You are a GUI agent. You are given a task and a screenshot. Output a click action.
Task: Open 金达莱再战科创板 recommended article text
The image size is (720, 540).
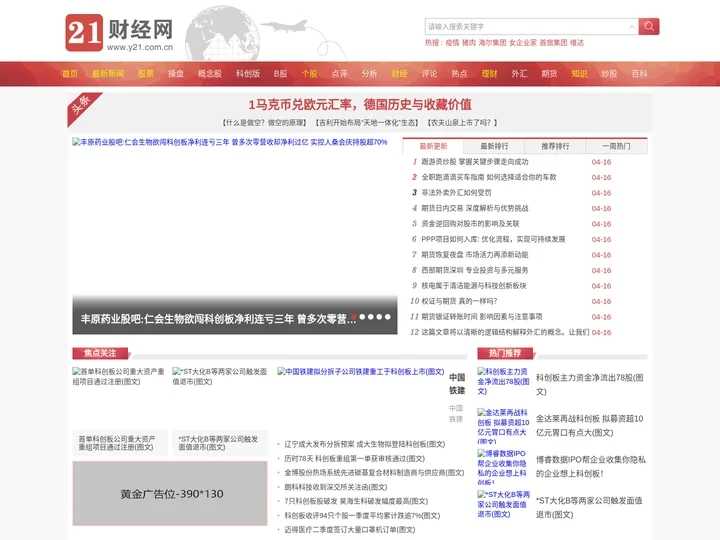(x=590, y=426)
